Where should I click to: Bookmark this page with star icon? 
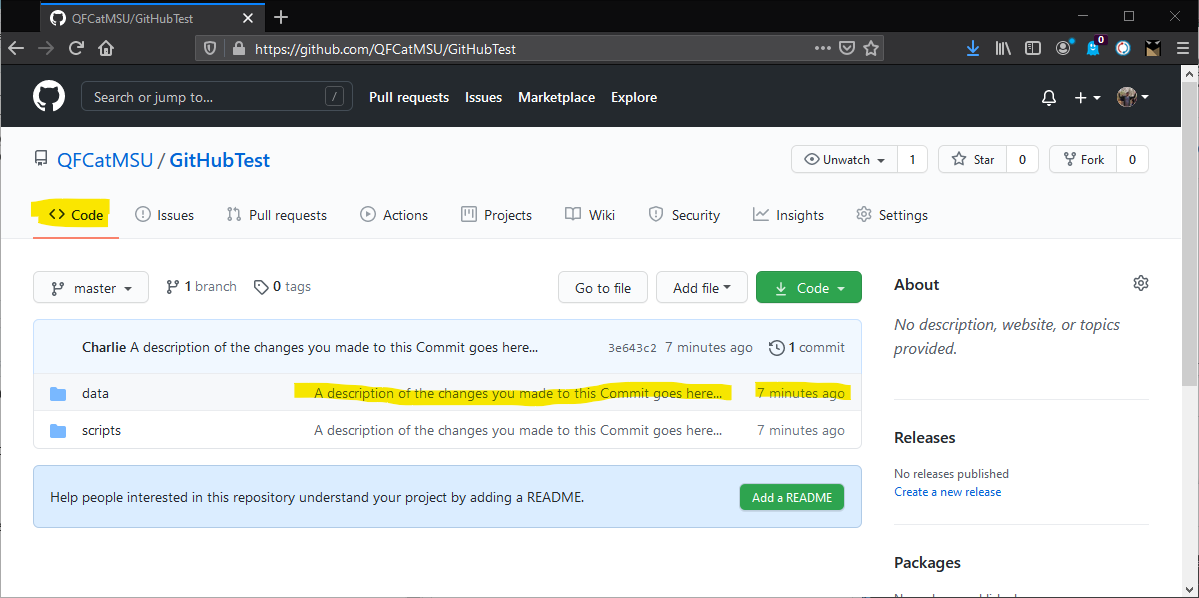[870, 48]
